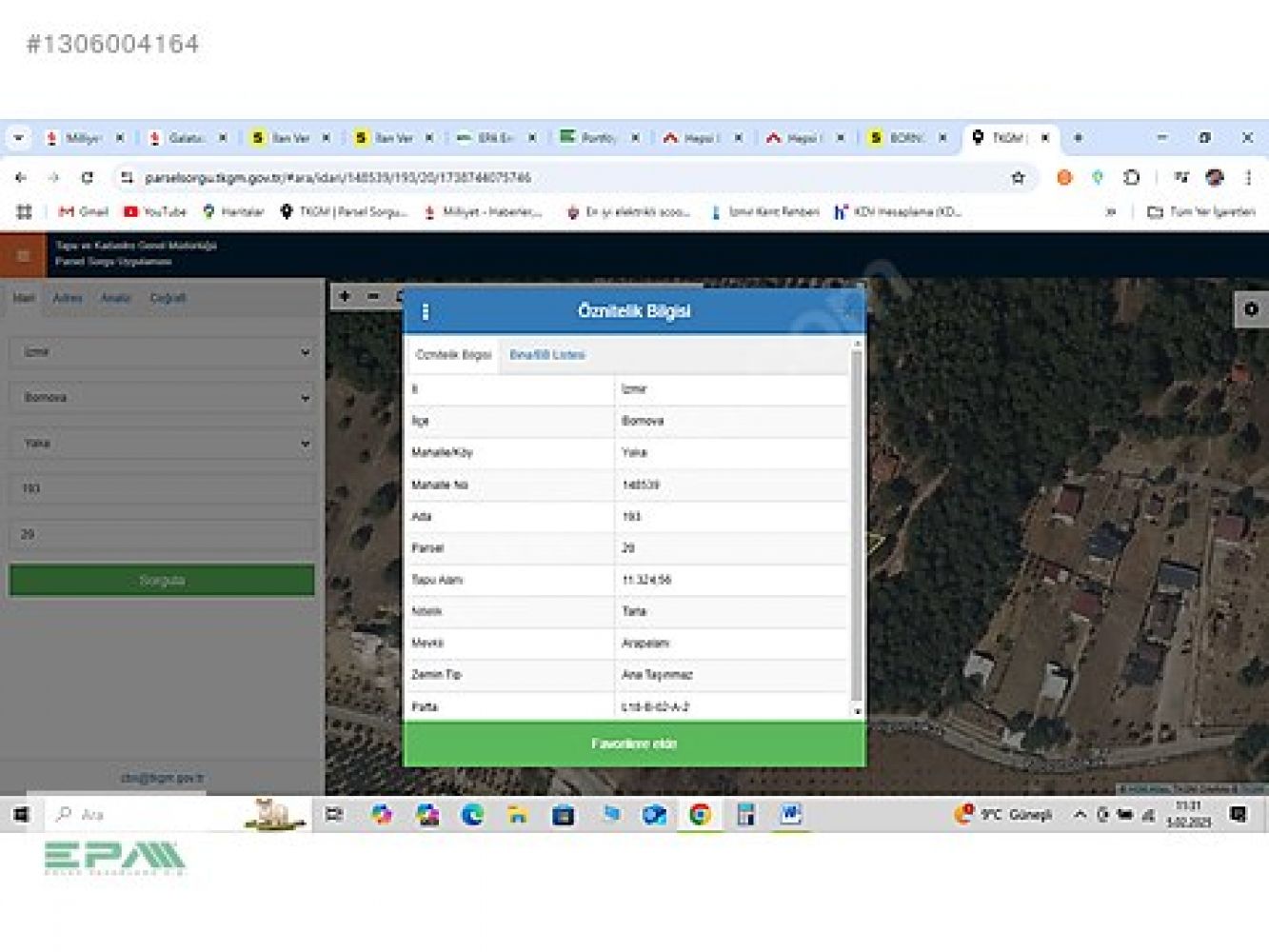Open the orange hamburger menu in TKGM header

coord(23,255)
